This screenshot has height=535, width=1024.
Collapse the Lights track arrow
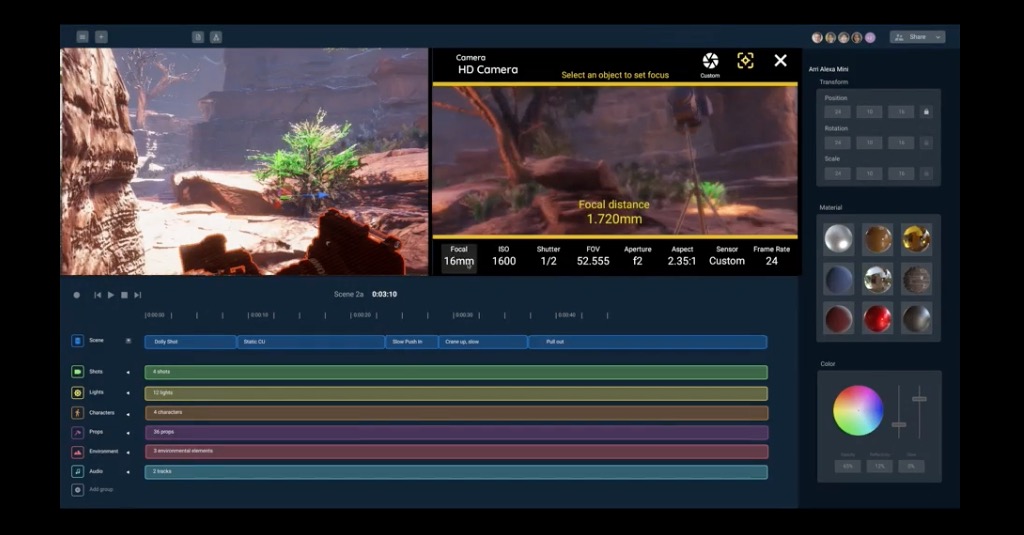pos(128,393)
